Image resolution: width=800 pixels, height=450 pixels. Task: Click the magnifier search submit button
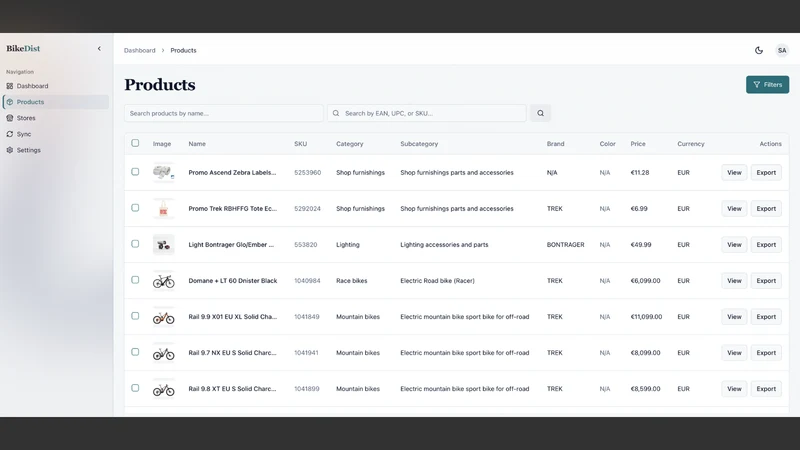[x=540, y=113]
